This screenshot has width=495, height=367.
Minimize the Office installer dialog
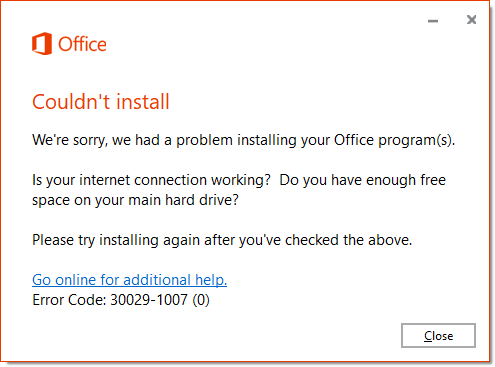433,21
